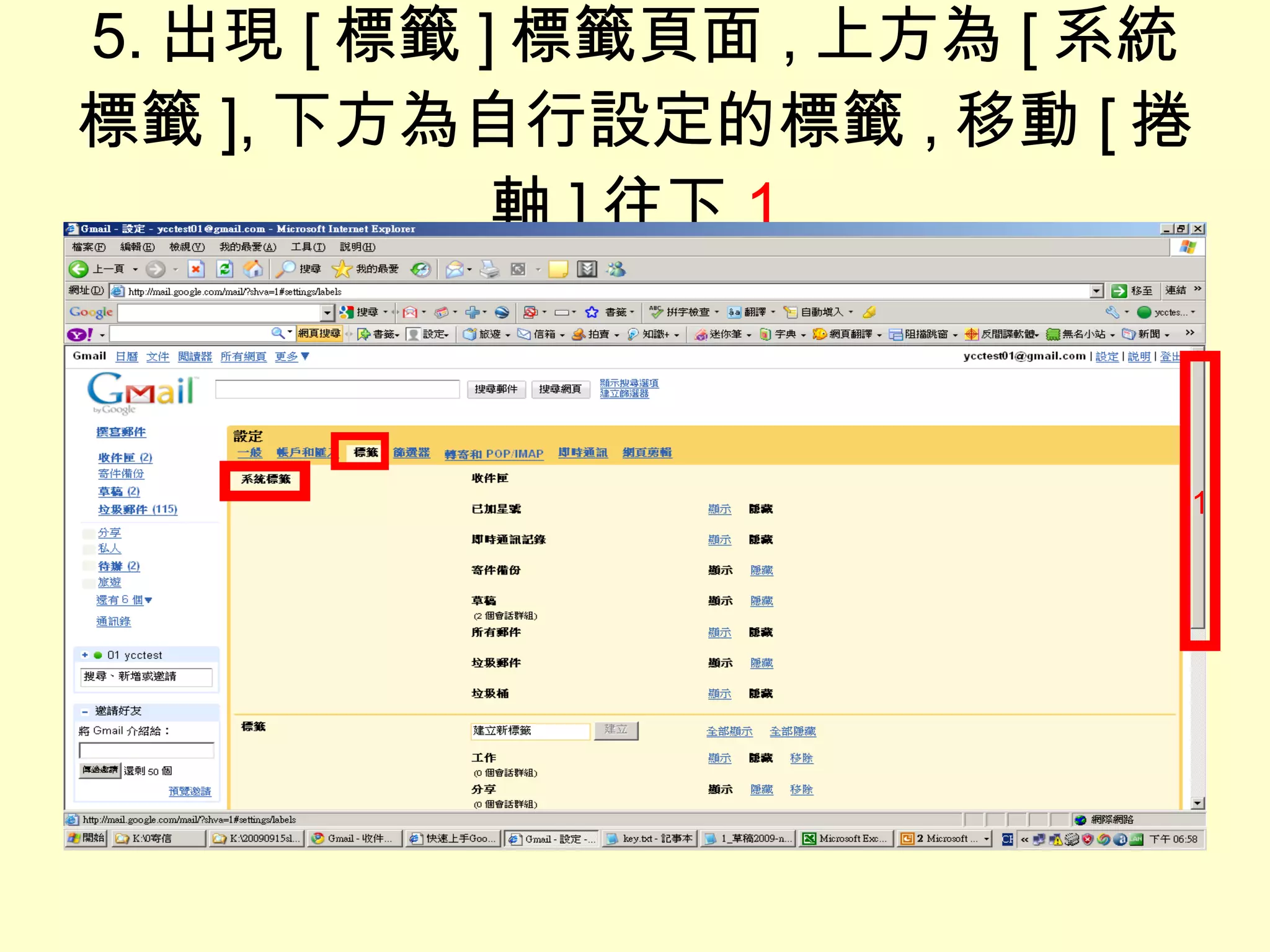Show the 垃圾桶 label
Viewport: 1270px width, 952px height.
720,694
